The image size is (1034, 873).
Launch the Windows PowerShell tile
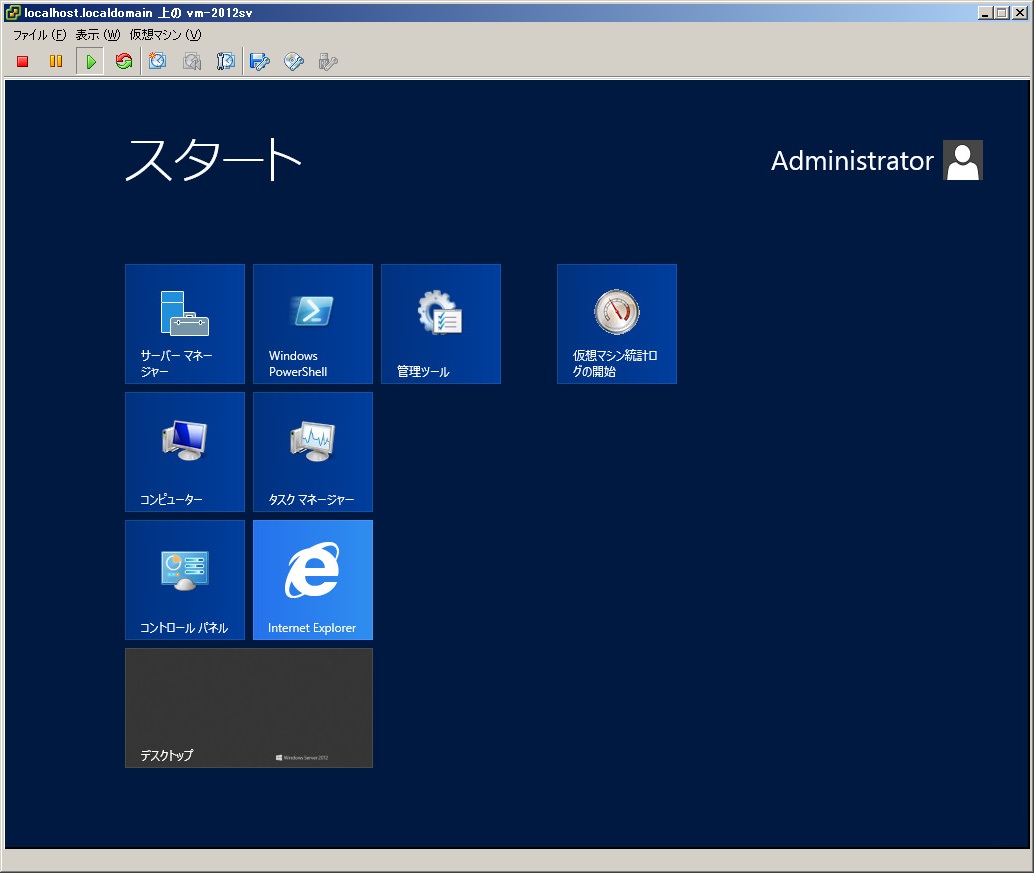[313, 324]
